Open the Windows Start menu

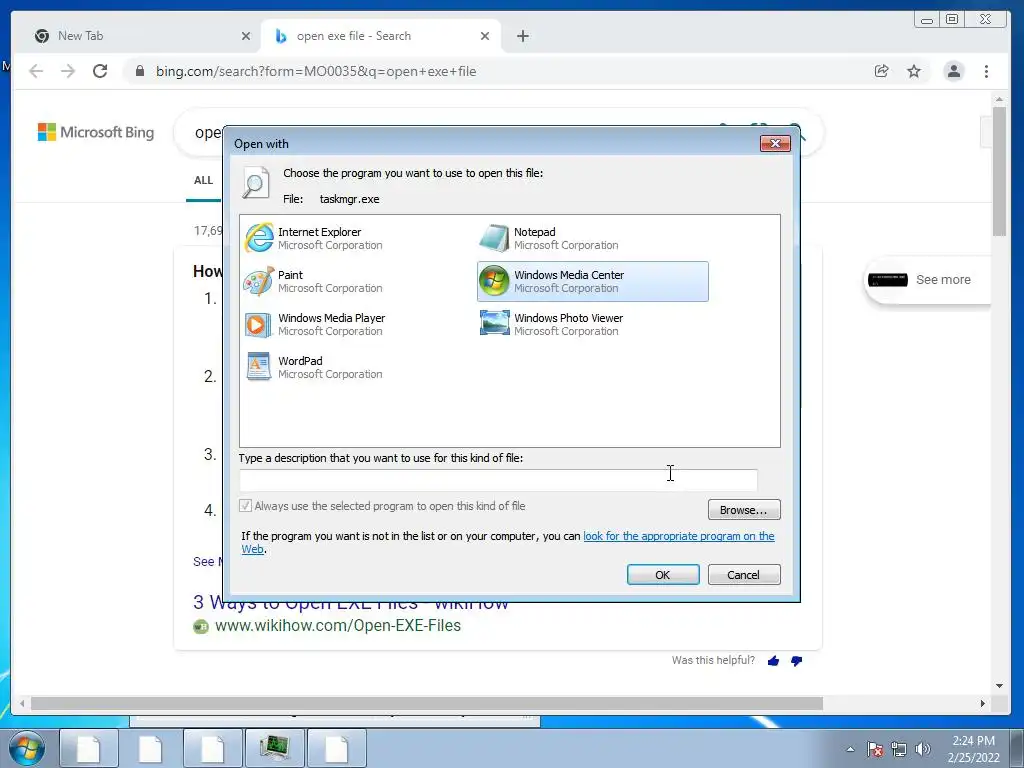(27, 748)
